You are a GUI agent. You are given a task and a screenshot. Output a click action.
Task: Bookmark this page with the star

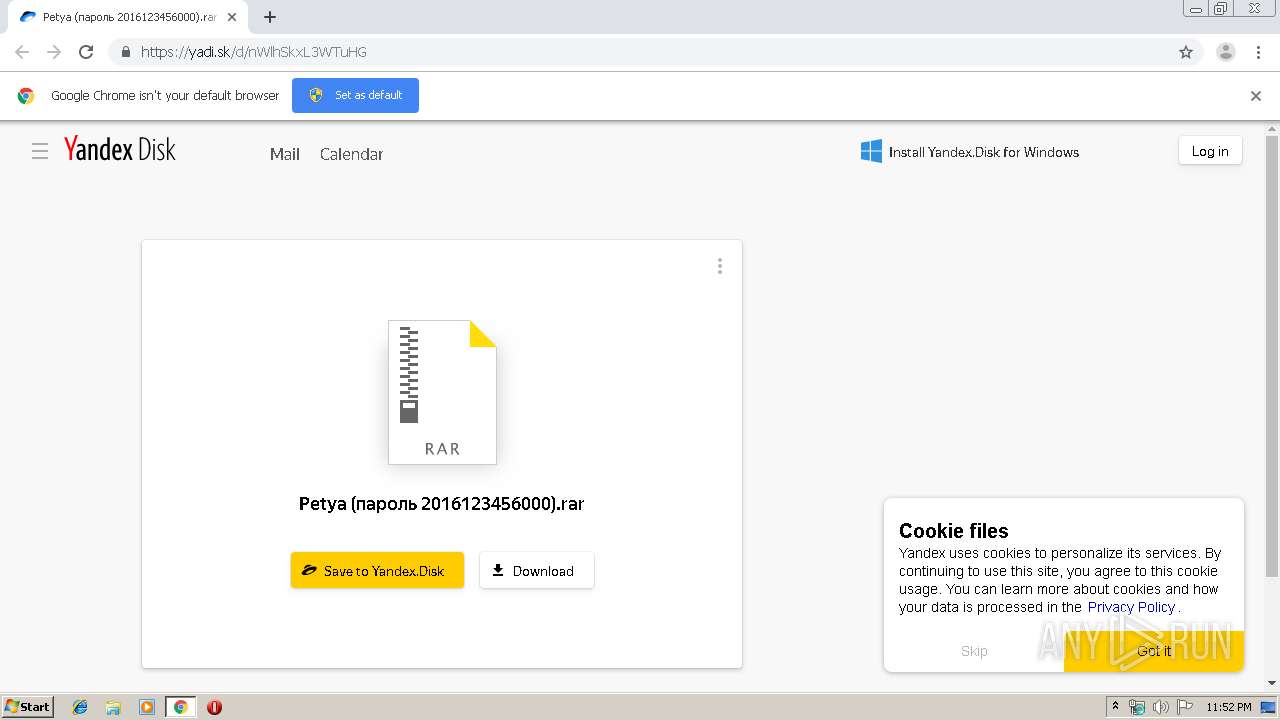[1186, 52]
